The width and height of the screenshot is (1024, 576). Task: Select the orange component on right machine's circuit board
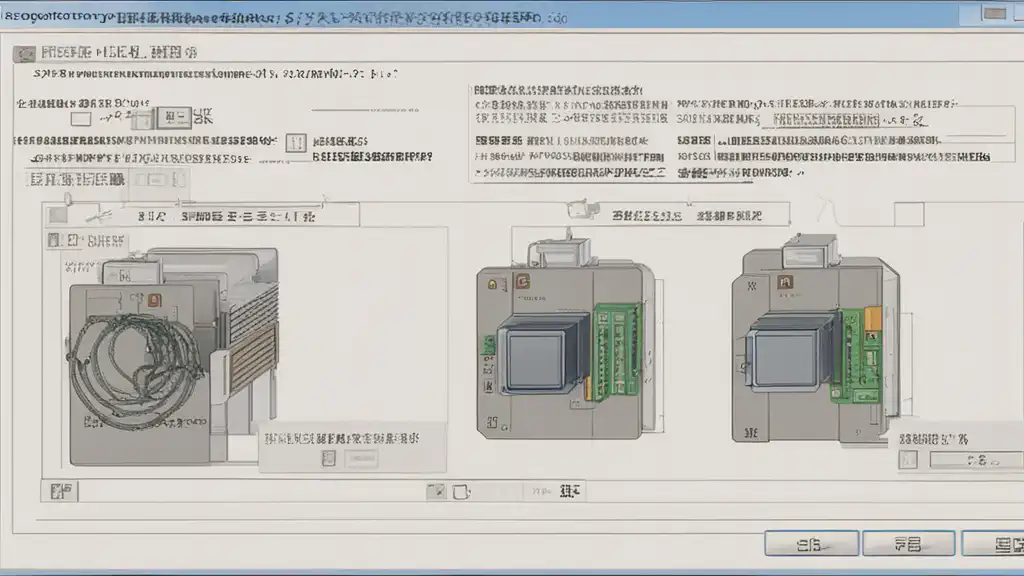pyautogui.click(x=872, y=320)
